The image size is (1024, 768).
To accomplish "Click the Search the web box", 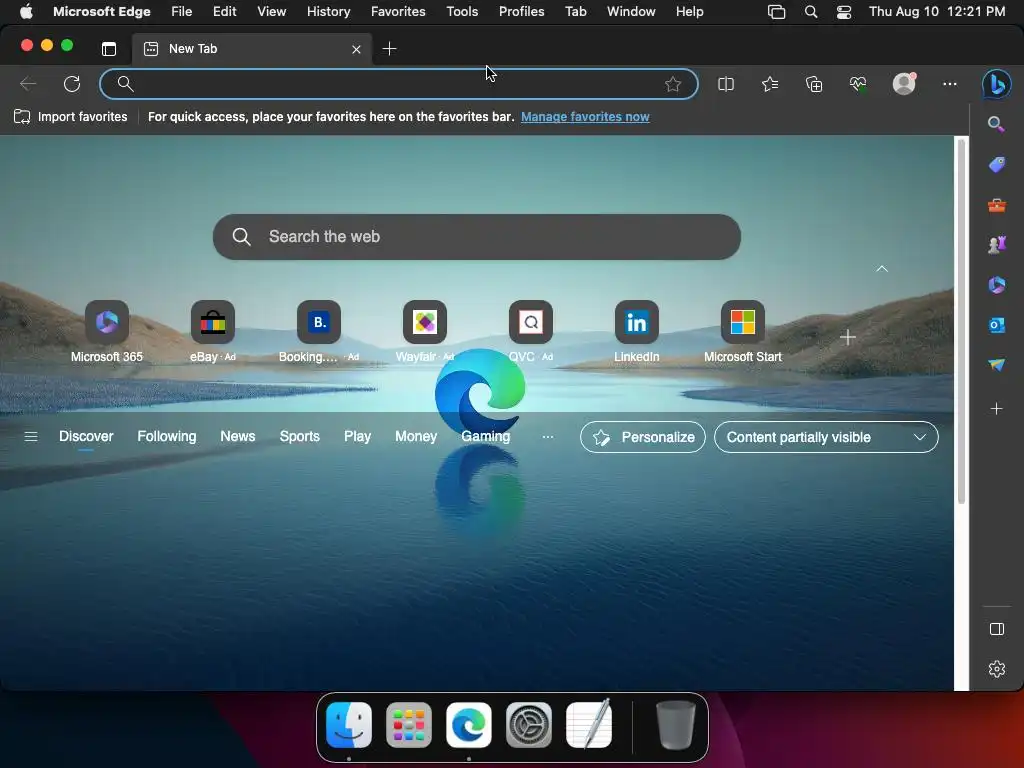I will [477, 237].
